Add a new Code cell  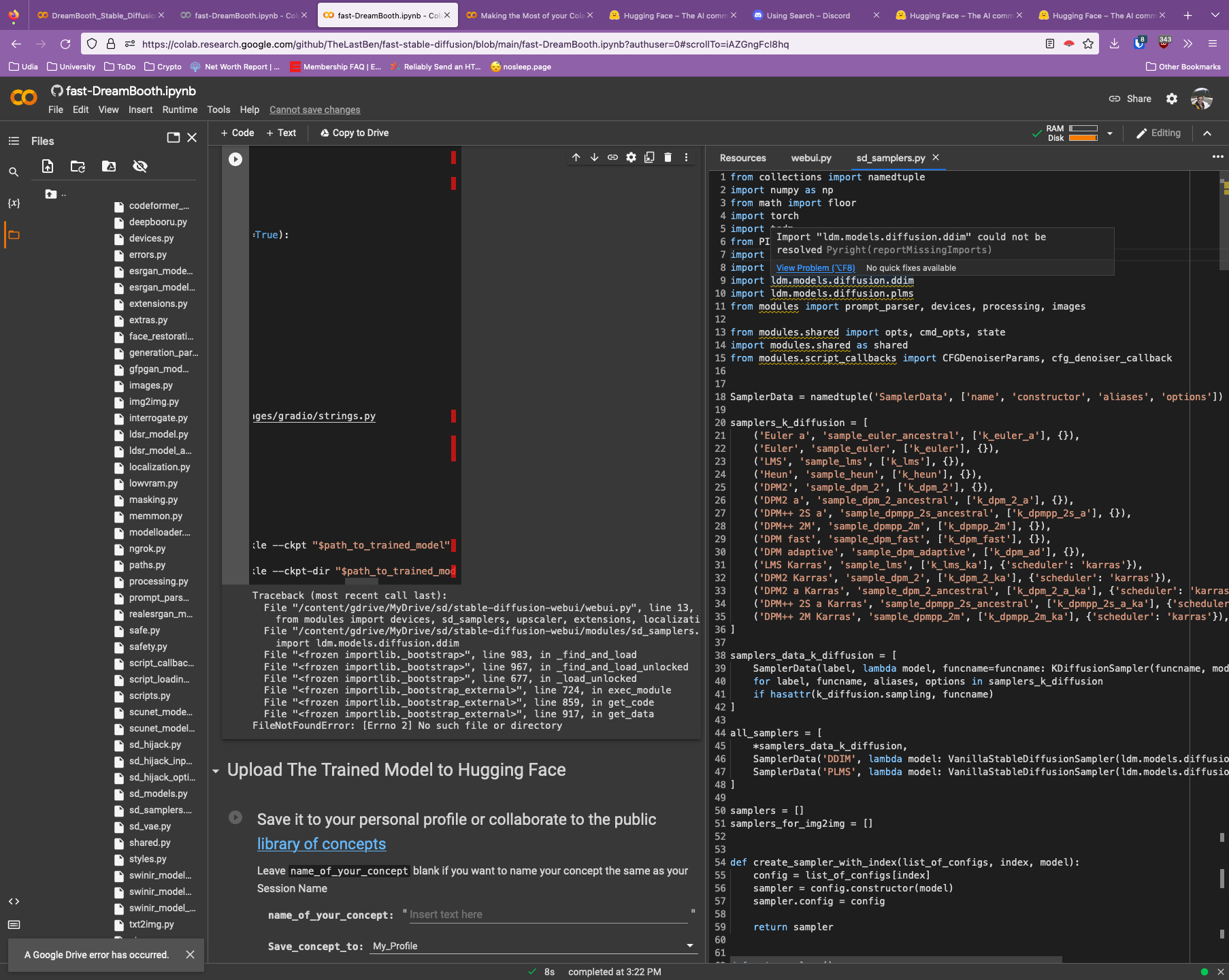[x=237, y=133]
